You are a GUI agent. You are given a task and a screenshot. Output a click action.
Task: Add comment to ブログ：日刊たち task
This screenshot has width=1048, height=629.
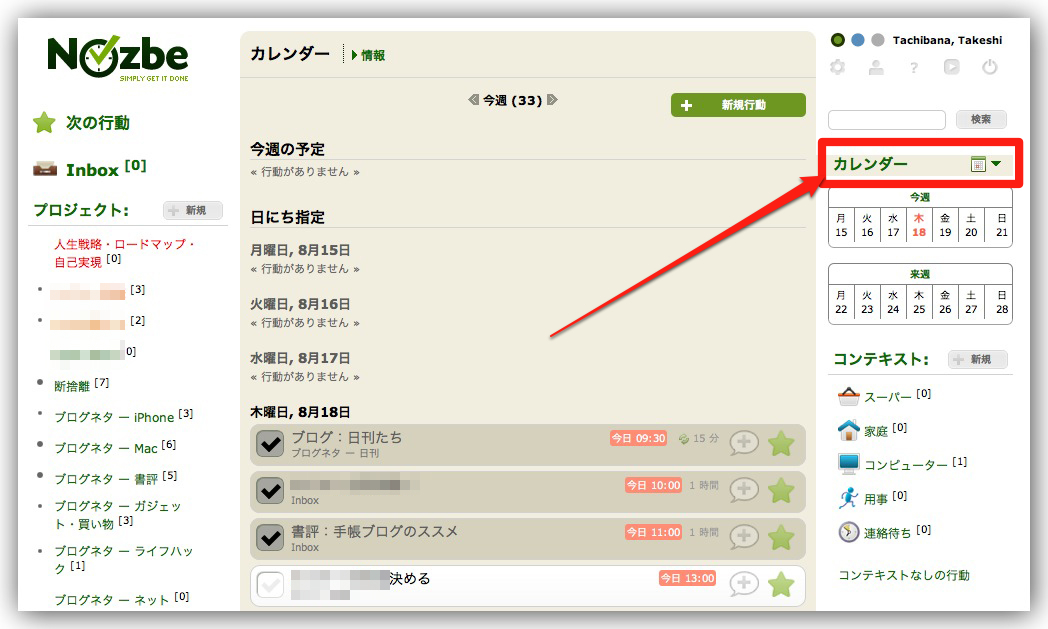pos(744,444)
